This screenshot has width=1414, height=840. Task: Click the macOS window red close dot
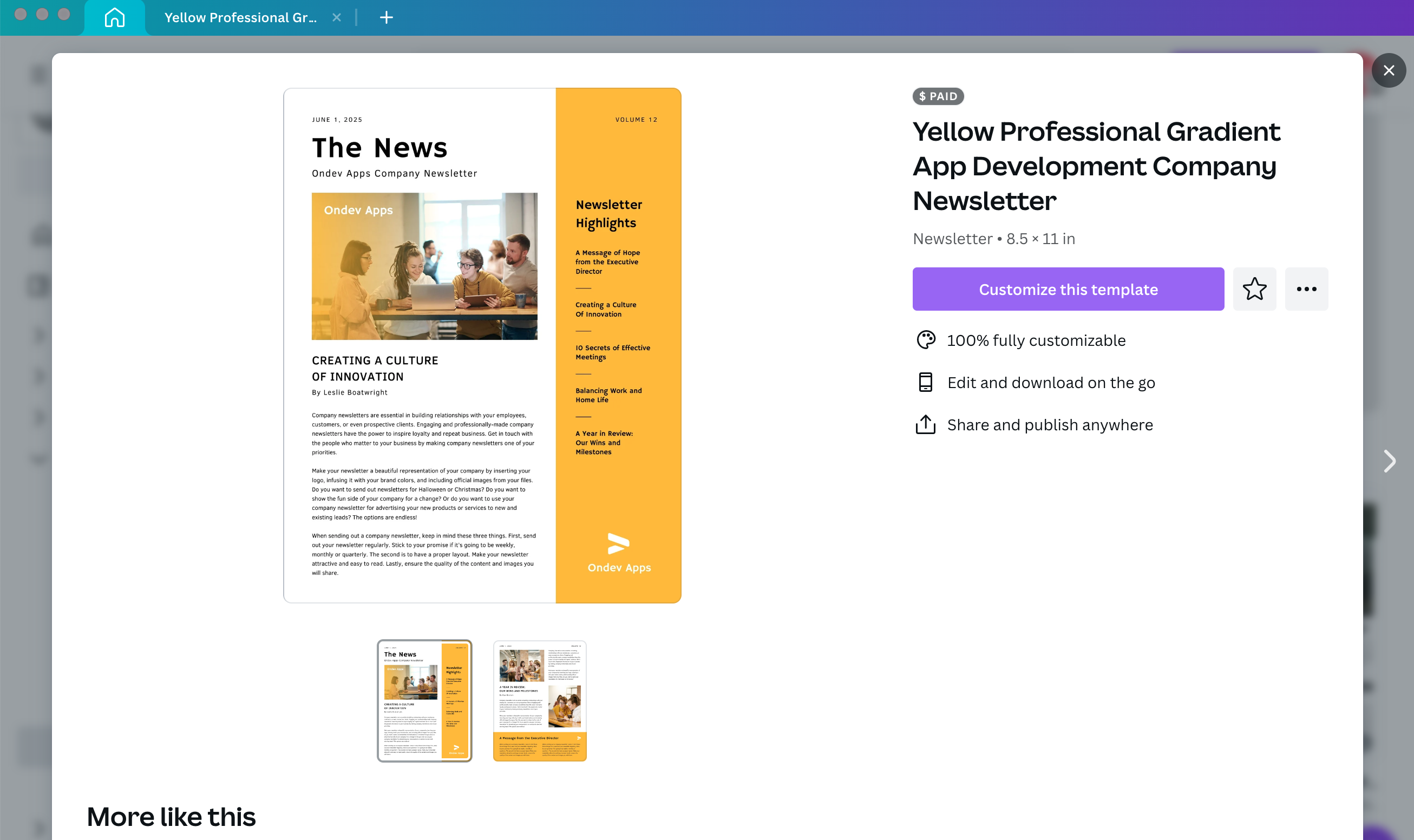pos(21,14)
